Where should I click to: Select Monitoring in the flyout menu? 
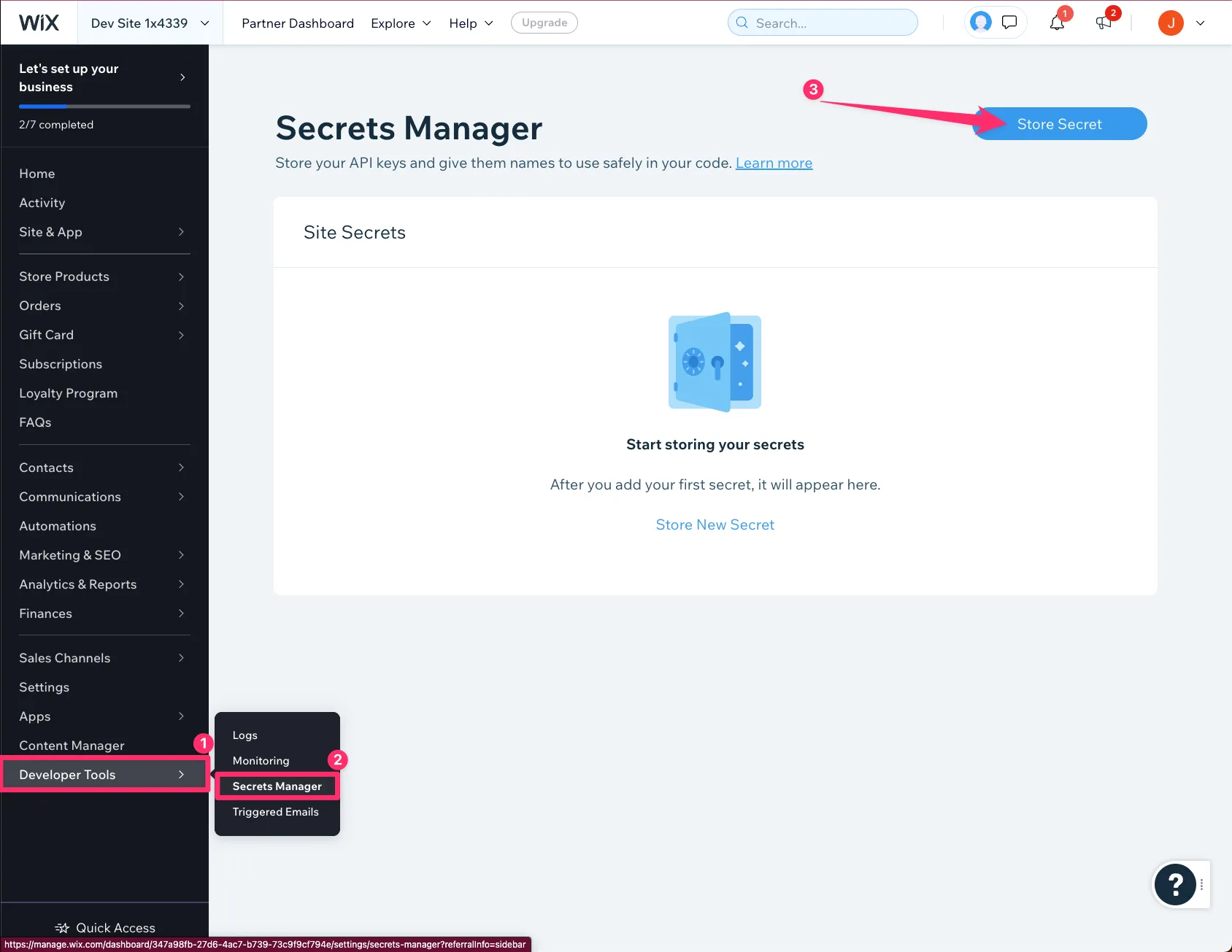(261, 761)
